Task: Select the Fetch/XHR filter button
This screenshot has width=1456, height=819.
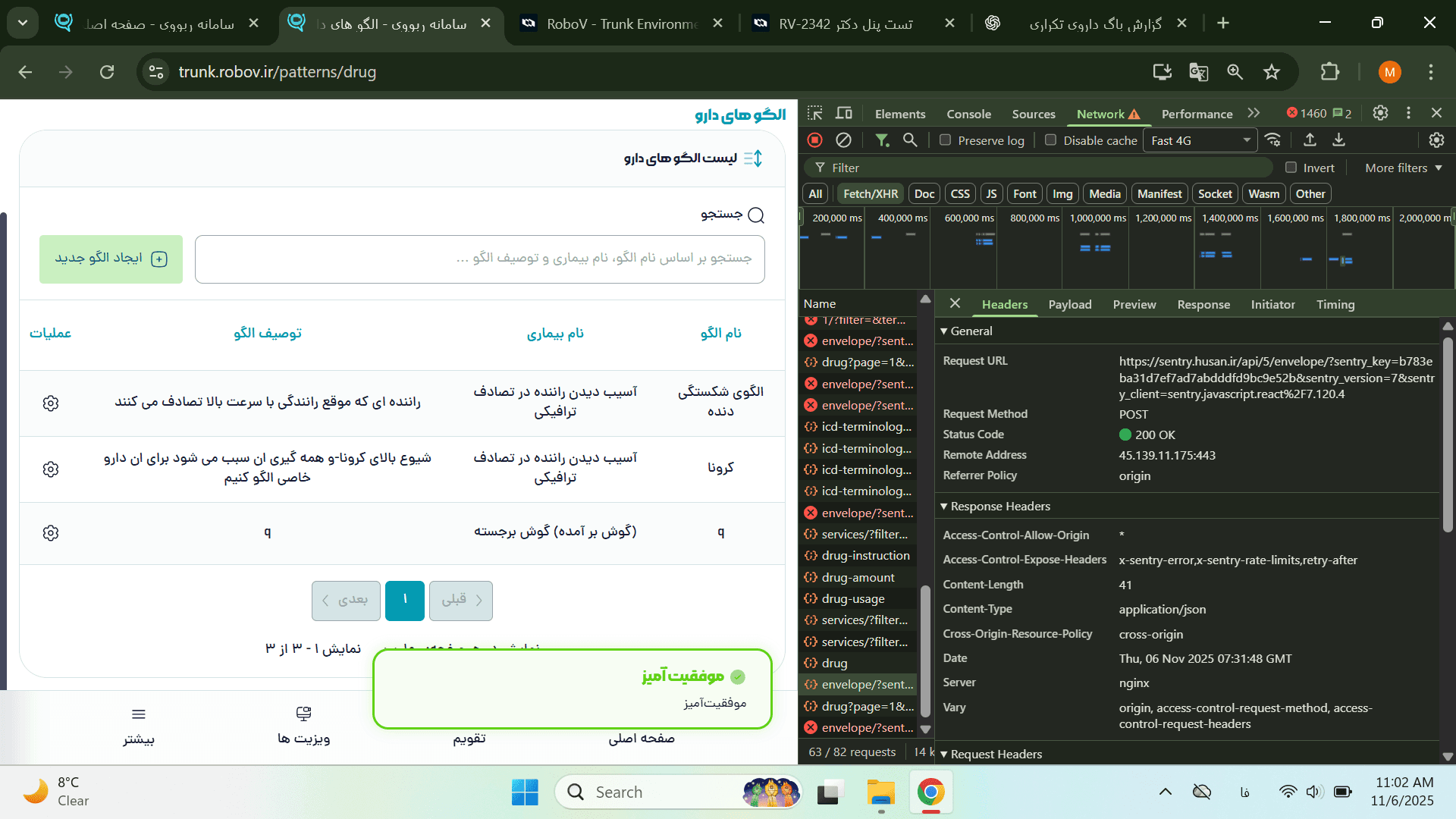Action: [871, 193]
